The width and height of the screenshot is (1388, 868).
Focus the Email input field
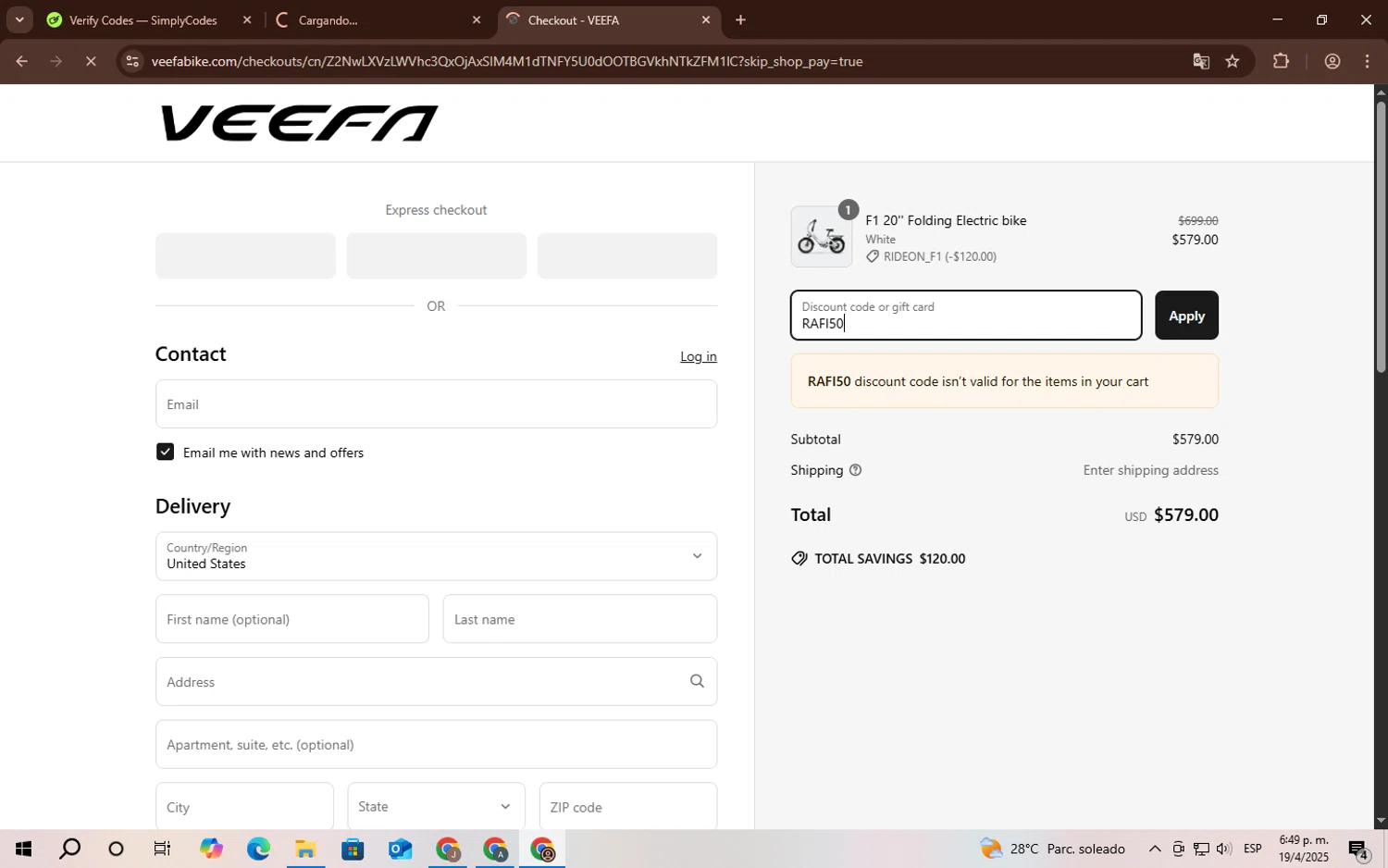pyautogui.click(x=436, y=404)
